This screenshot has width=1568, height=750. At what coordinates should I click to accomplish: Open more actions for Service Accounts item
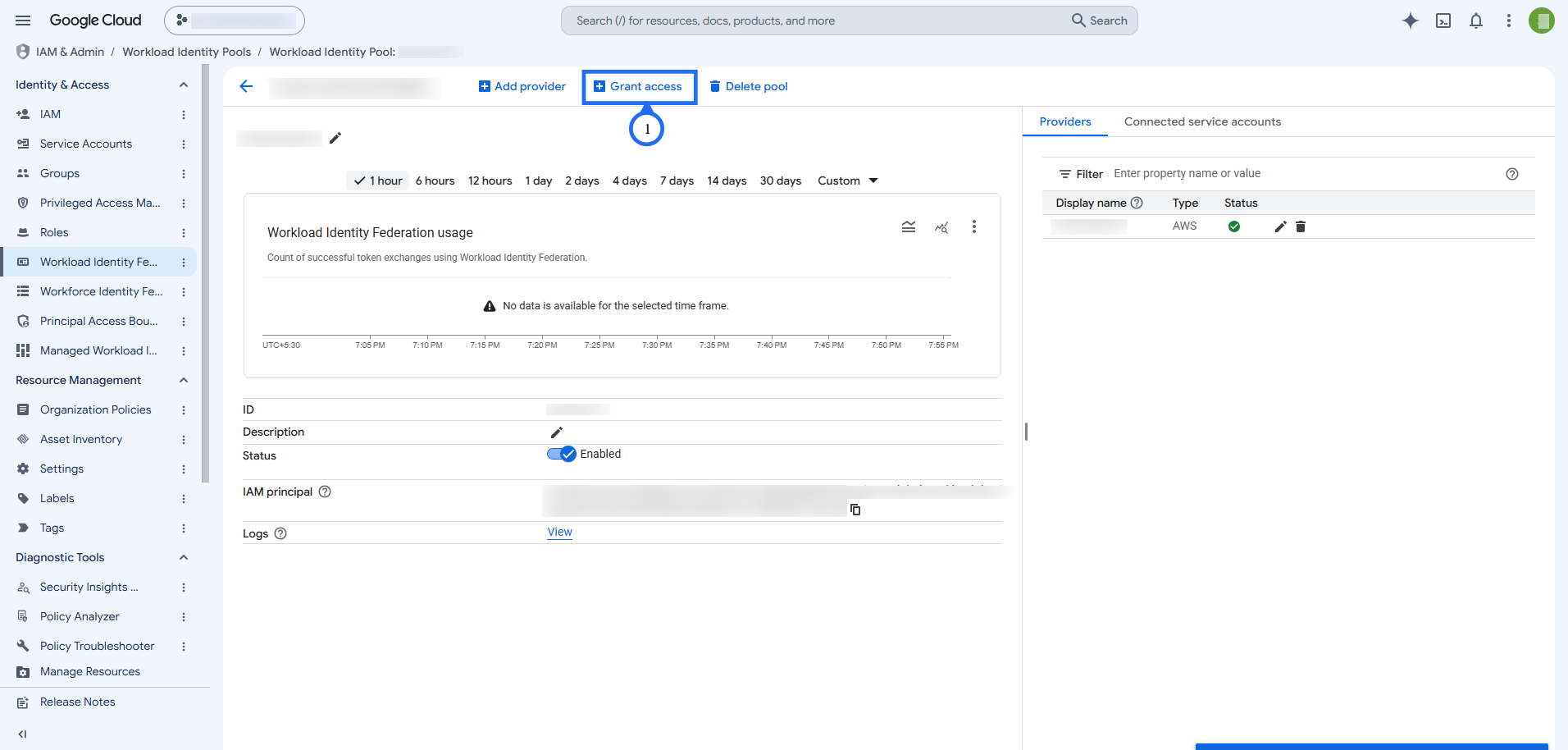tap(184, 144)
